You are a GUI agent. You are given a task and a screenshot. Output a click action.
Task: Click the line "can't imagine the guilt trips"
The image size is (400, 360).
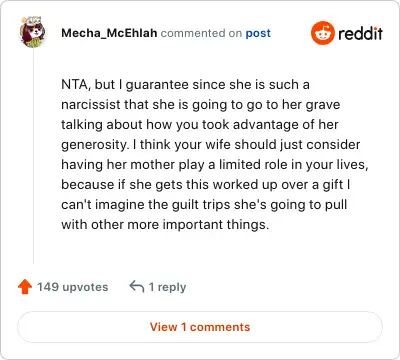[x=204, y=205]
